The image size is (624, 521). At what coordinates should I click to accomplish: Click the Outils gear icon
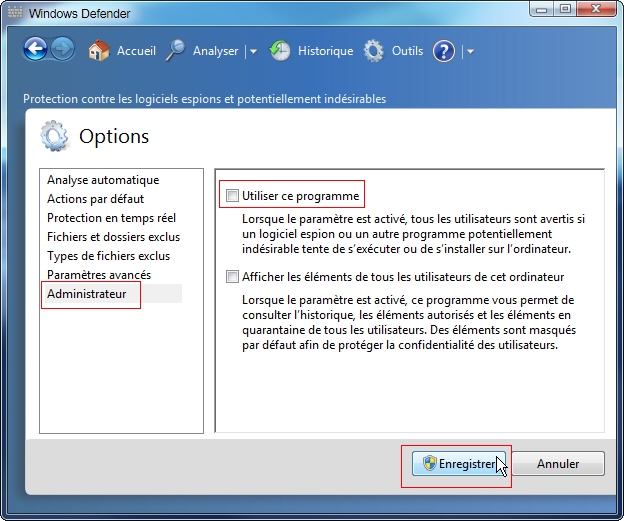pos(374,51)
